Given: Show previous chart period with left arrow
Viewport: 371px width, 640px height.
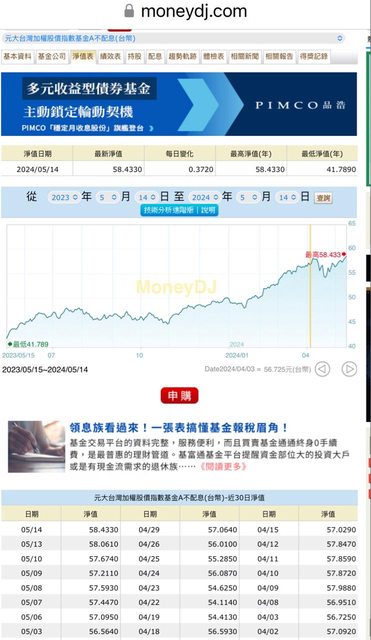Looking at the screenshot, I should [x=322, y=369].
